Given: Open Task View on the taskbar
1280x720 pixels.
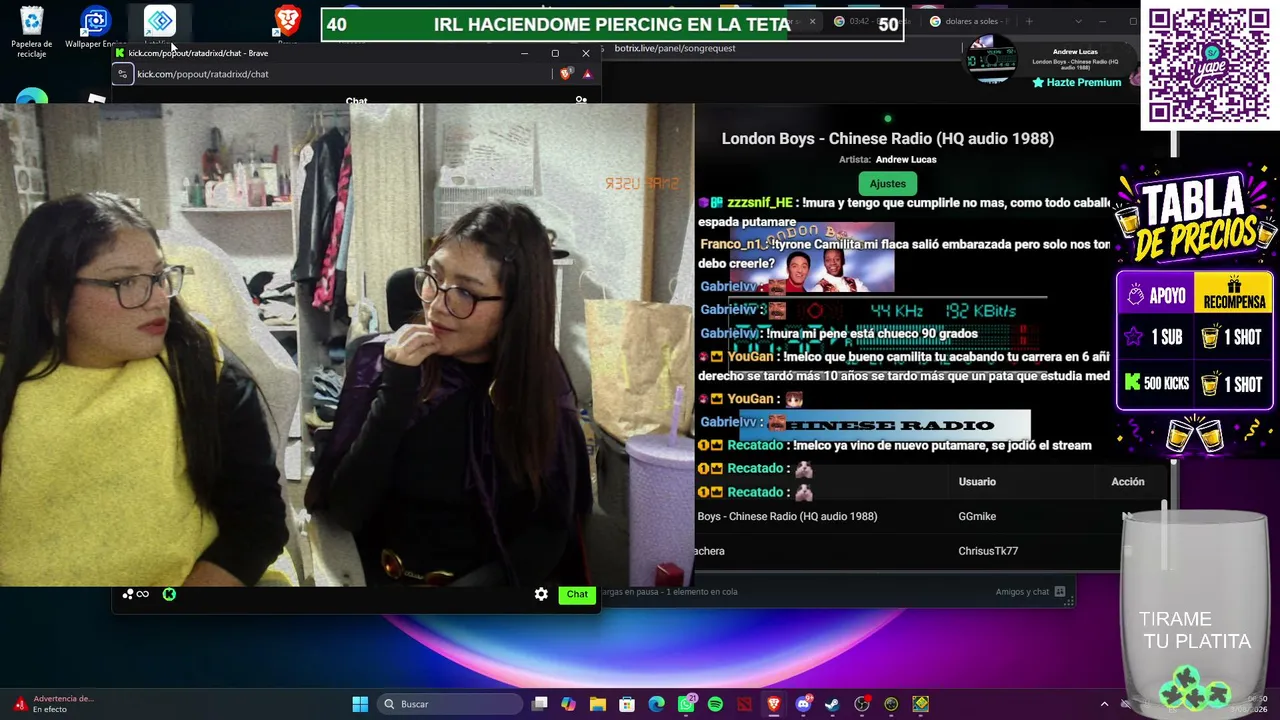Looking at the screenshot, I should (540, 704).
